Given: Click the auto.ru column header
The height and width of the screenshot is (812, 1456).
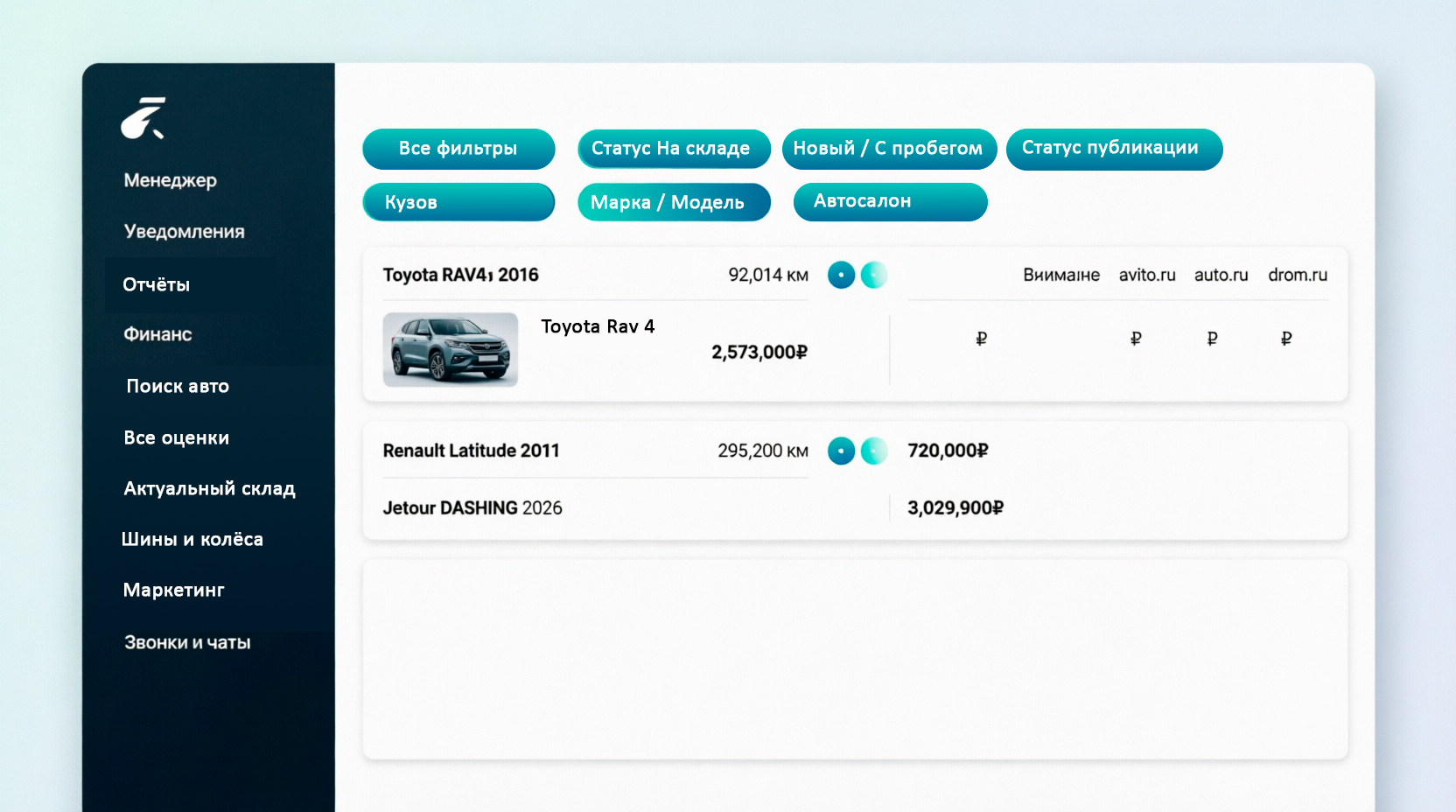Looking at the screenshot, I should coord(1221,275).
